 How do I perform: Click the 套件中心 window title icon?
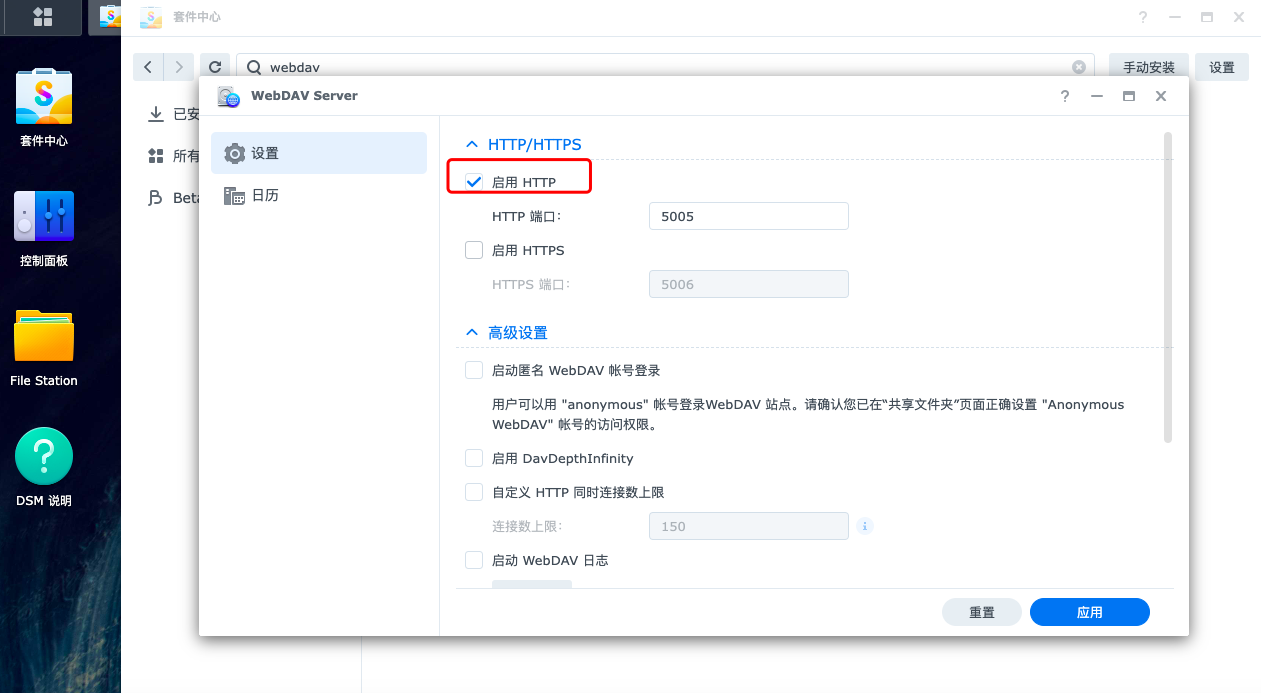[x=151, y=17]
